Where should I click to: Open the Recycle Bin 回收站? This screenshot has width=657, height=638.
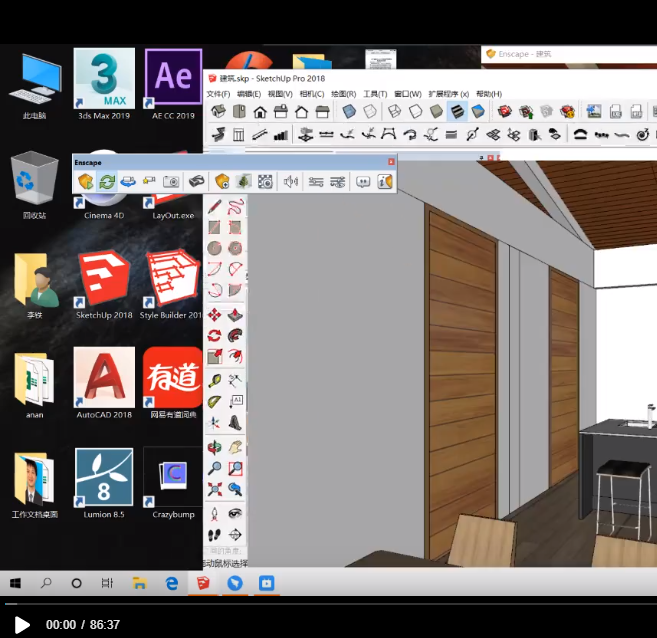pos(34,184)
